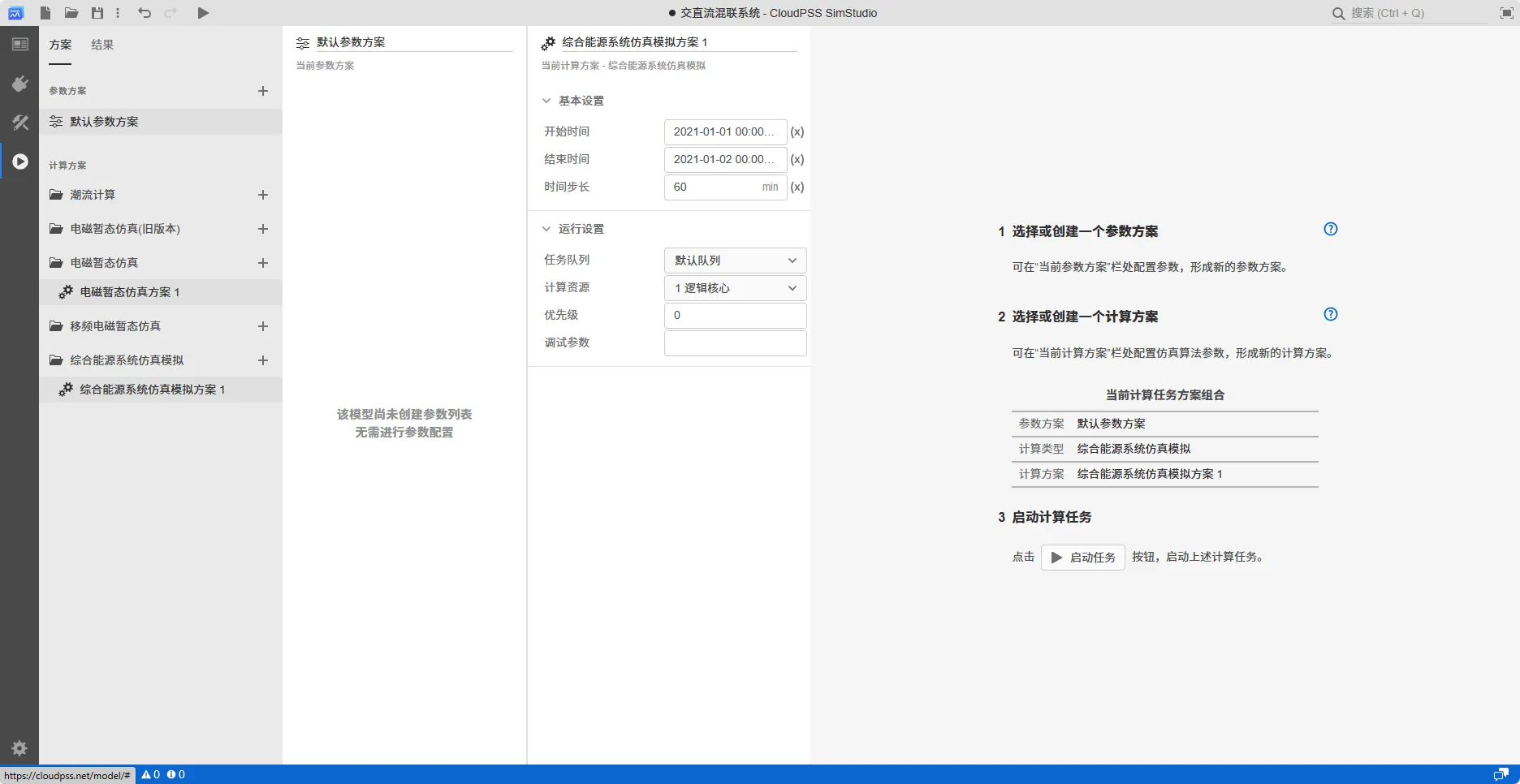1520x784 pixels.
Task: Collapse the 基本设置 section
Action: coord(546,101)
